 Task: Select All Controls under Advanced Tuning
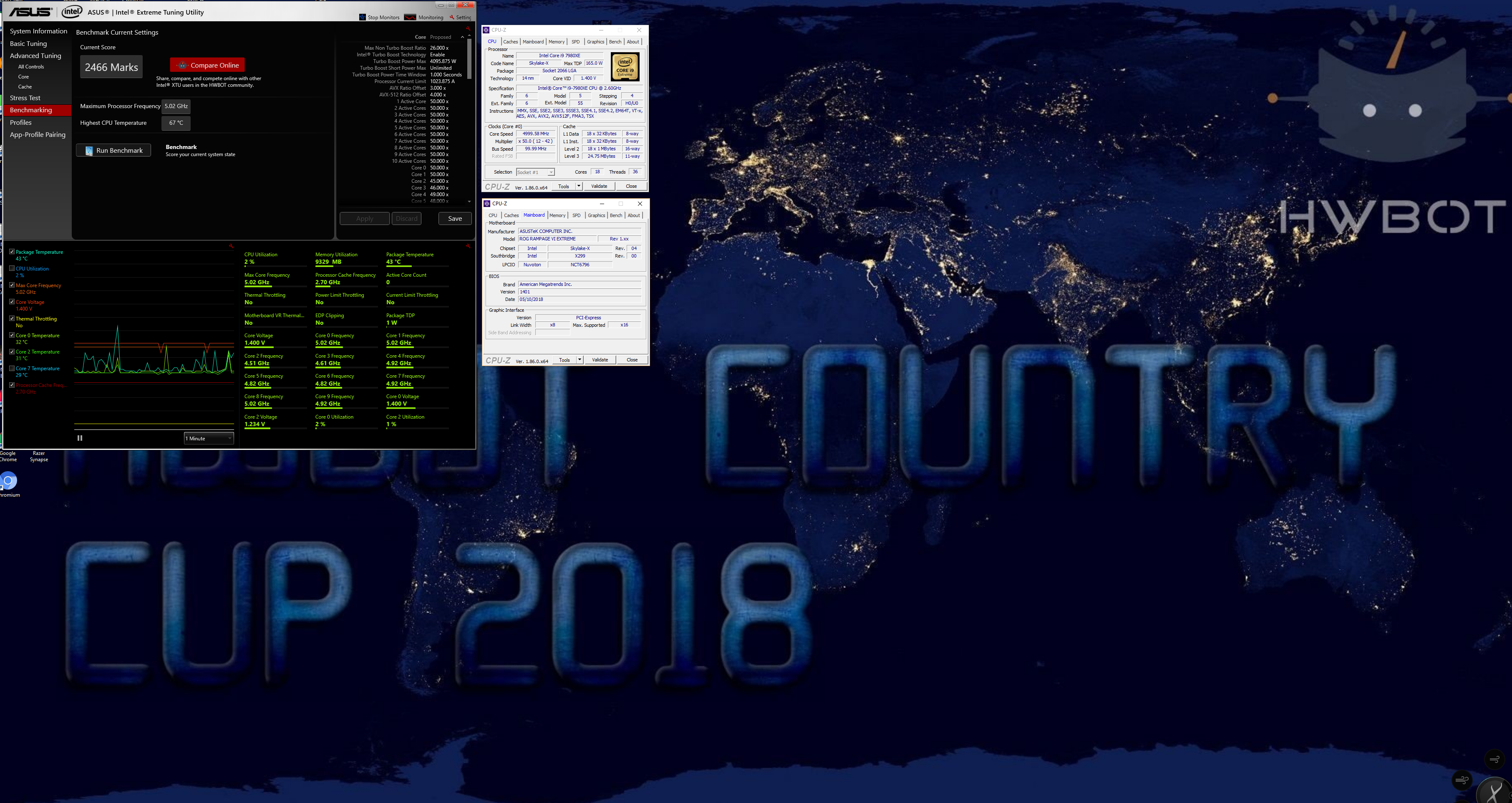click(x=31, y=67)
